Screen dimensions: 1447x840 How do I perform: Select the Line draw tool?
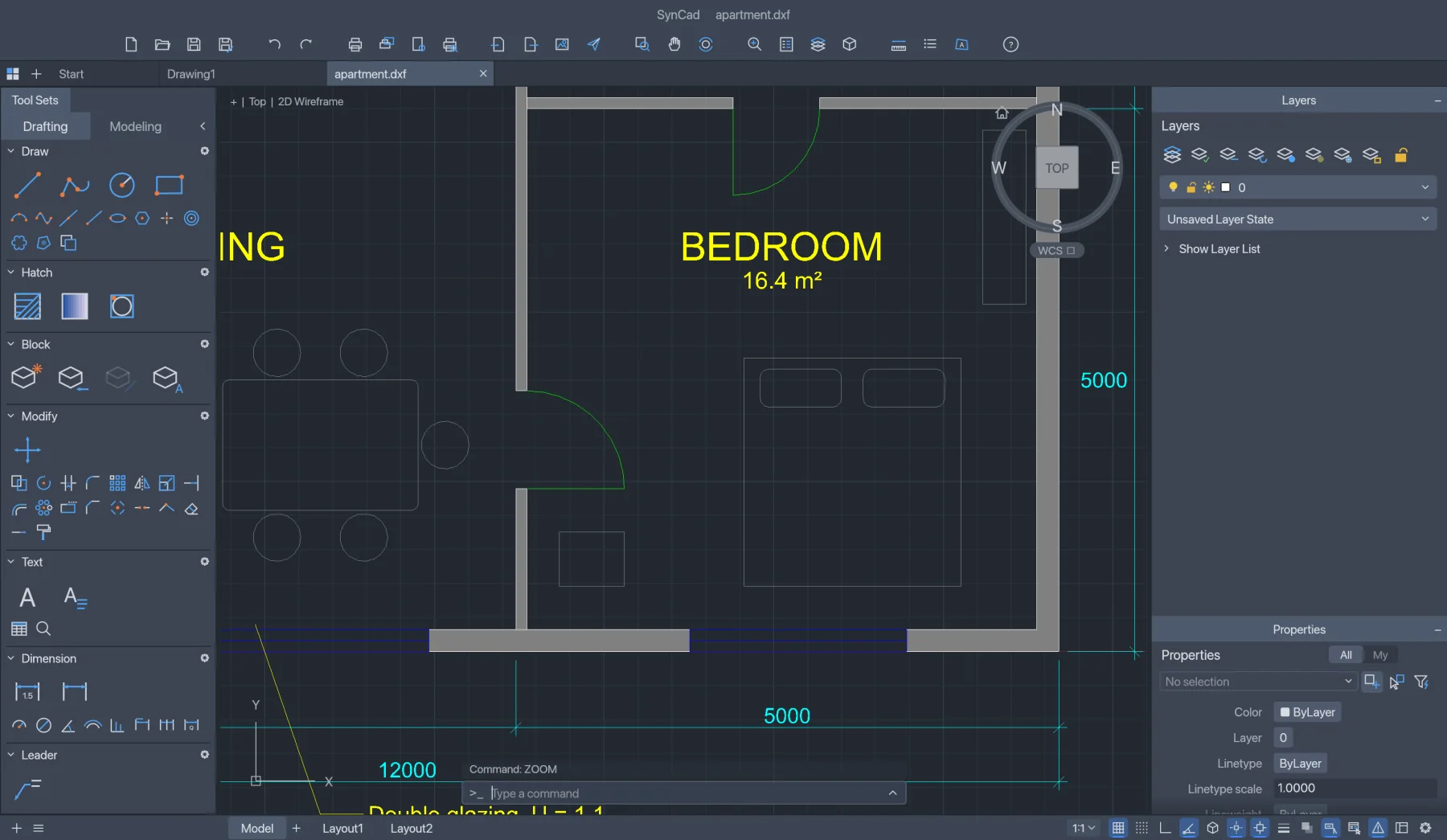click(27, 186)
